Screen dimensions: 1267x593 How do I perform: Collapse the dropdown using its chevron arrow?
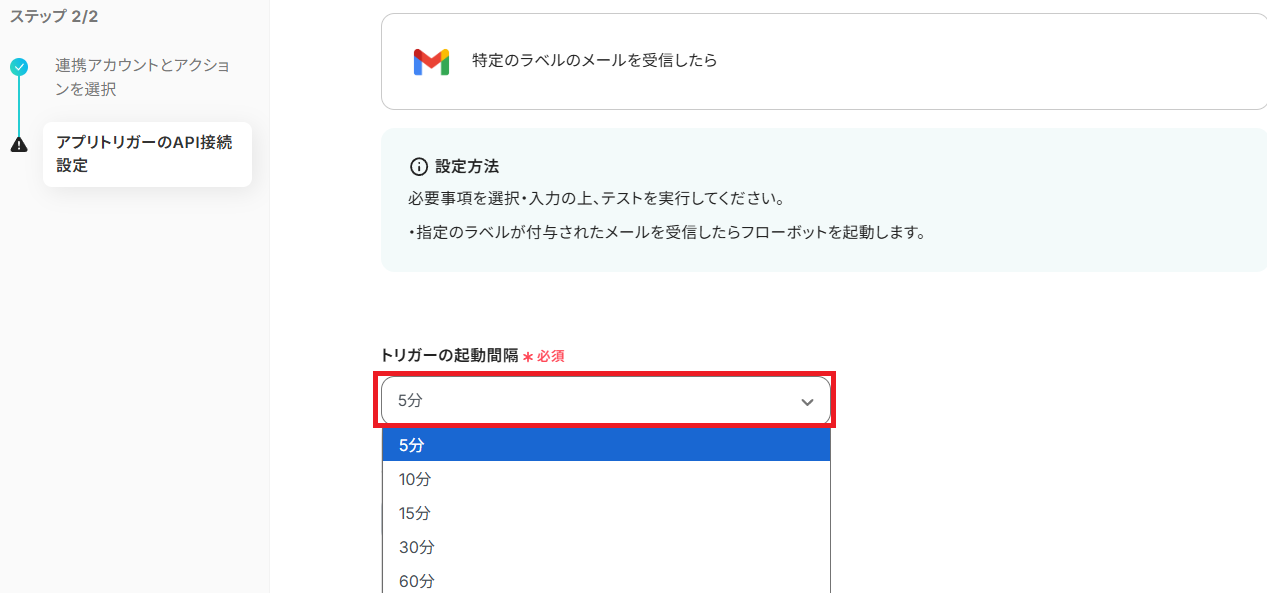[x=807, y=402]
